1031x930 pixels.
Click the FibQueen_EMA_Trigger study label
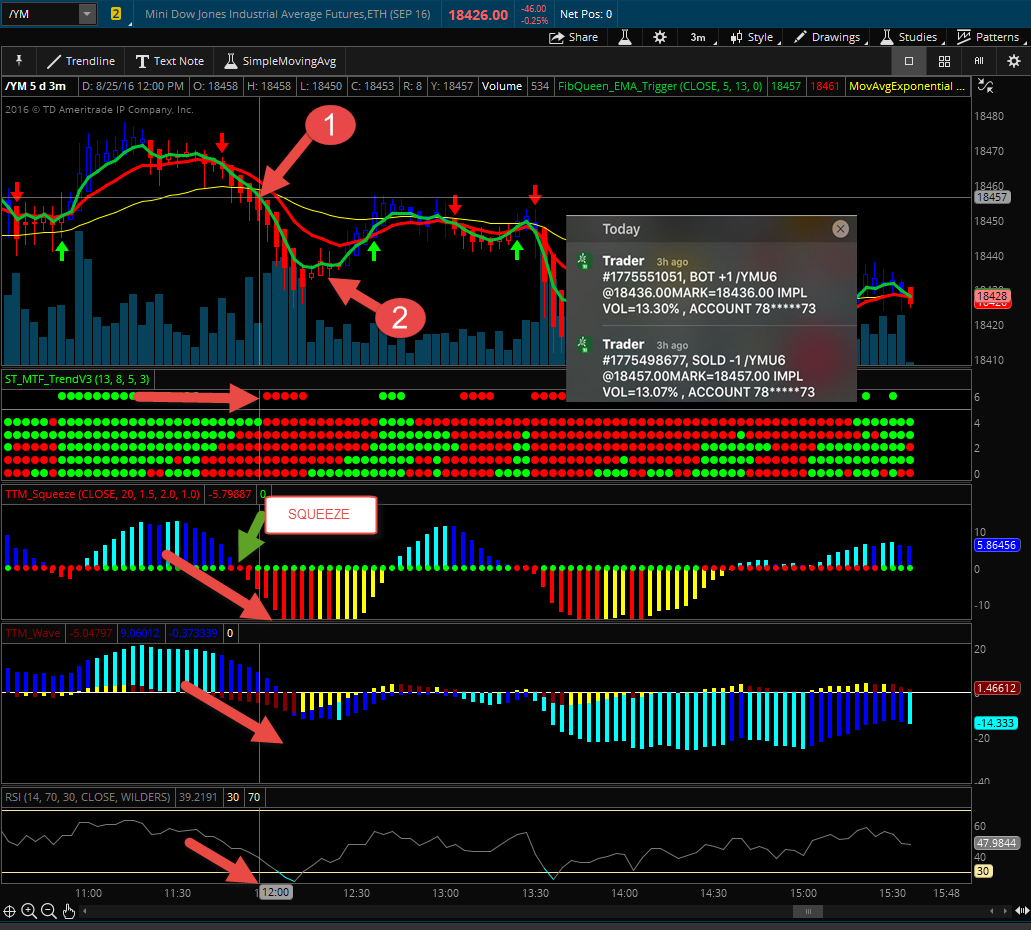pyautogui.click(x=659, y=86)
